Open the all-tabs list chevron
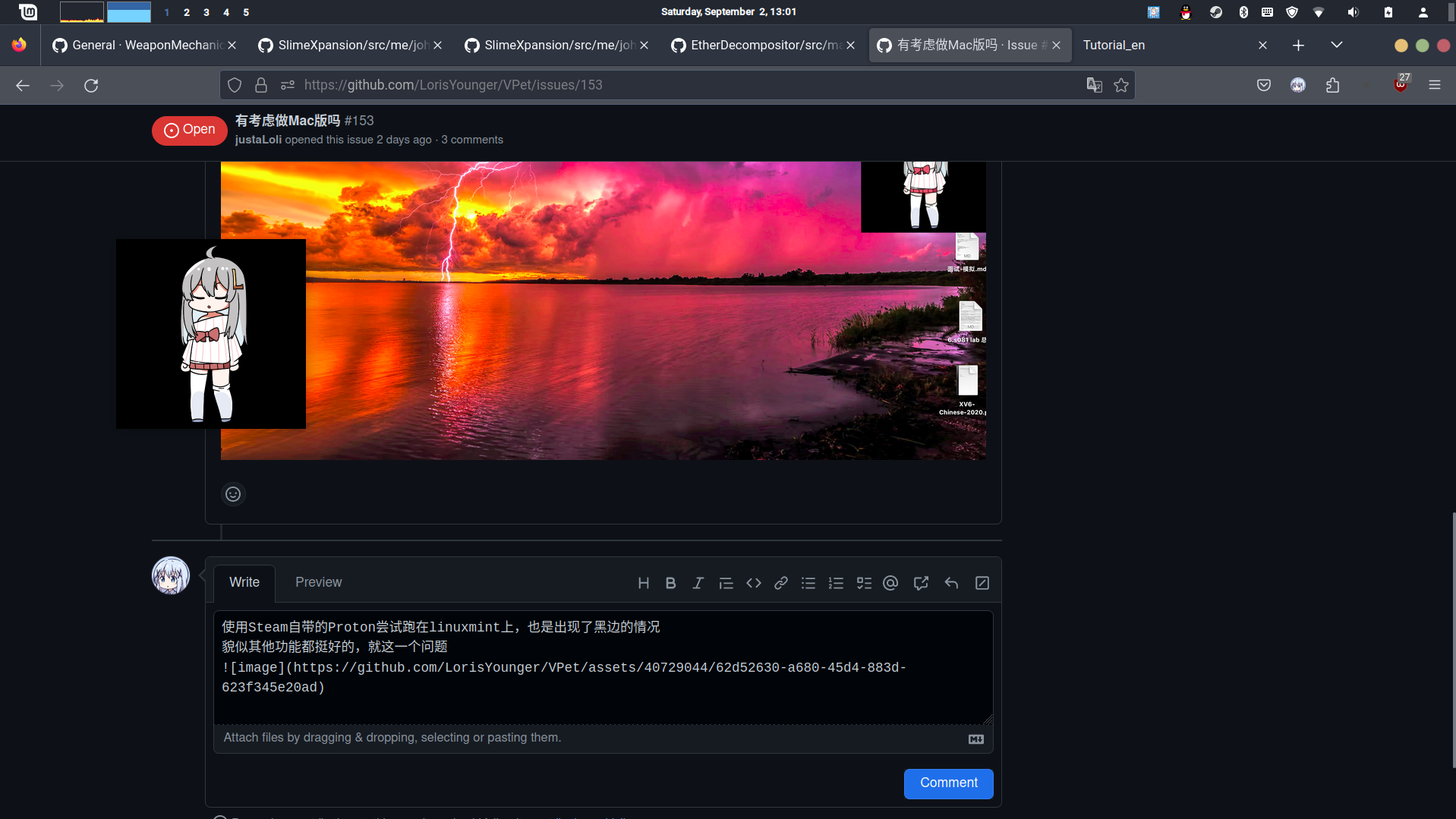 pos(1336,45)
